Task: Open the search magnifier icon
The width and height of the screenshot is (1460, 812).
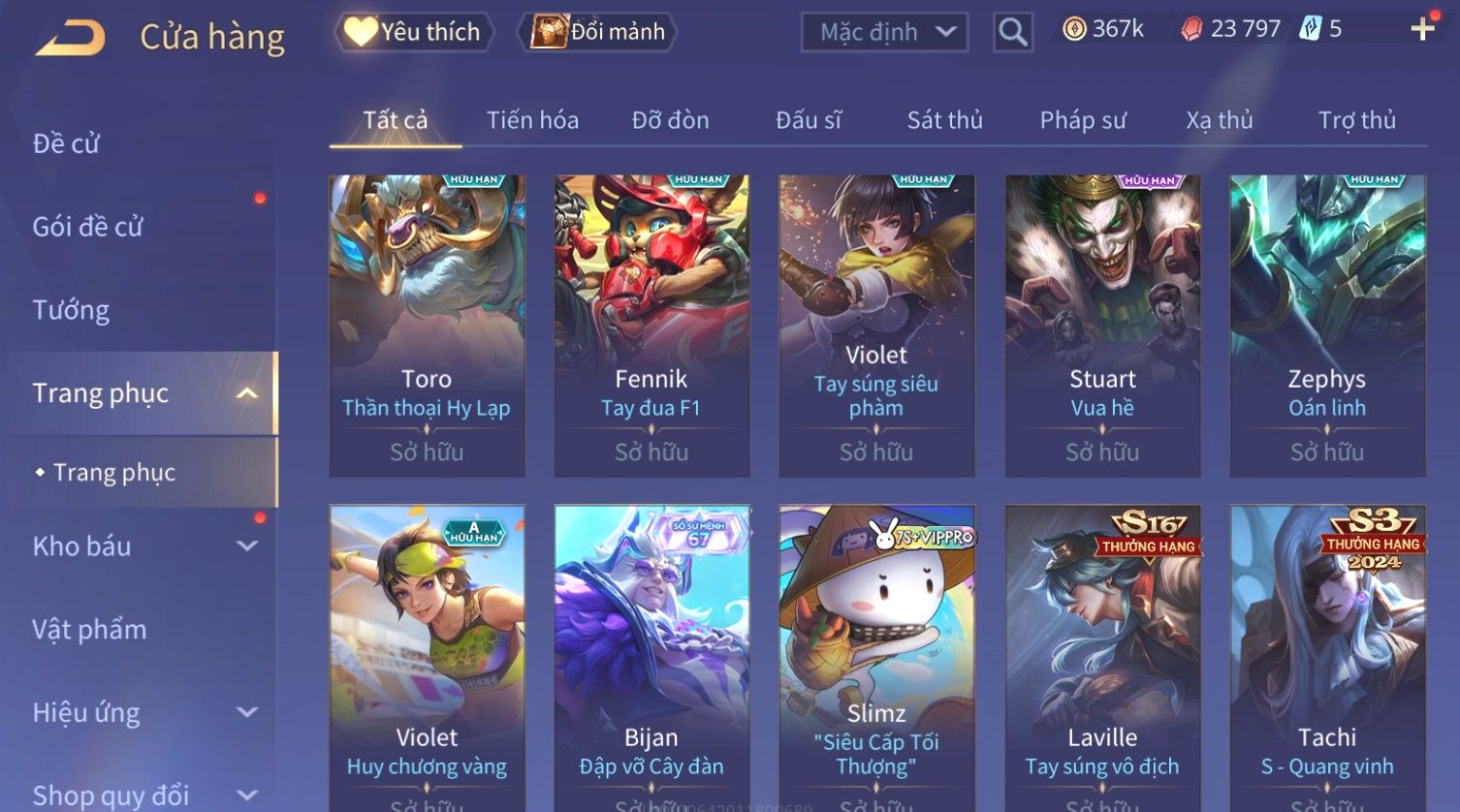Action: point(1013,33)
